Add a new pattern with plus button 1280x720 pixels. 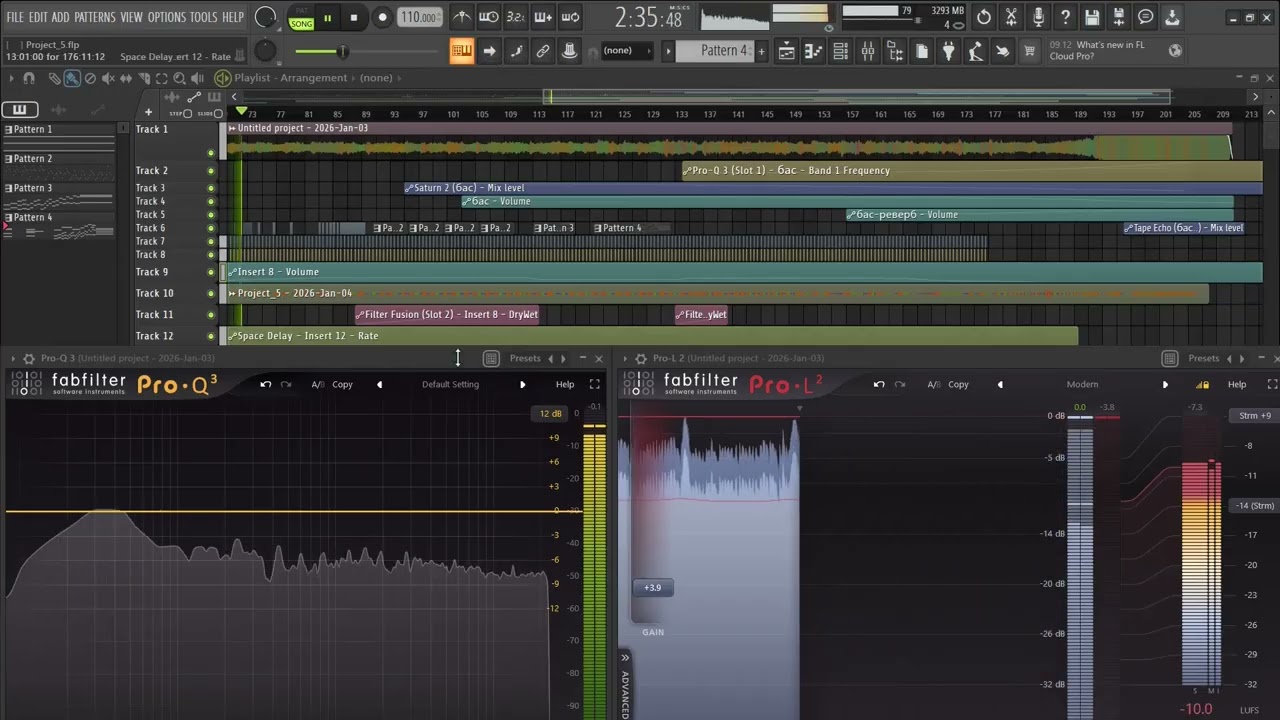point(761,51)
